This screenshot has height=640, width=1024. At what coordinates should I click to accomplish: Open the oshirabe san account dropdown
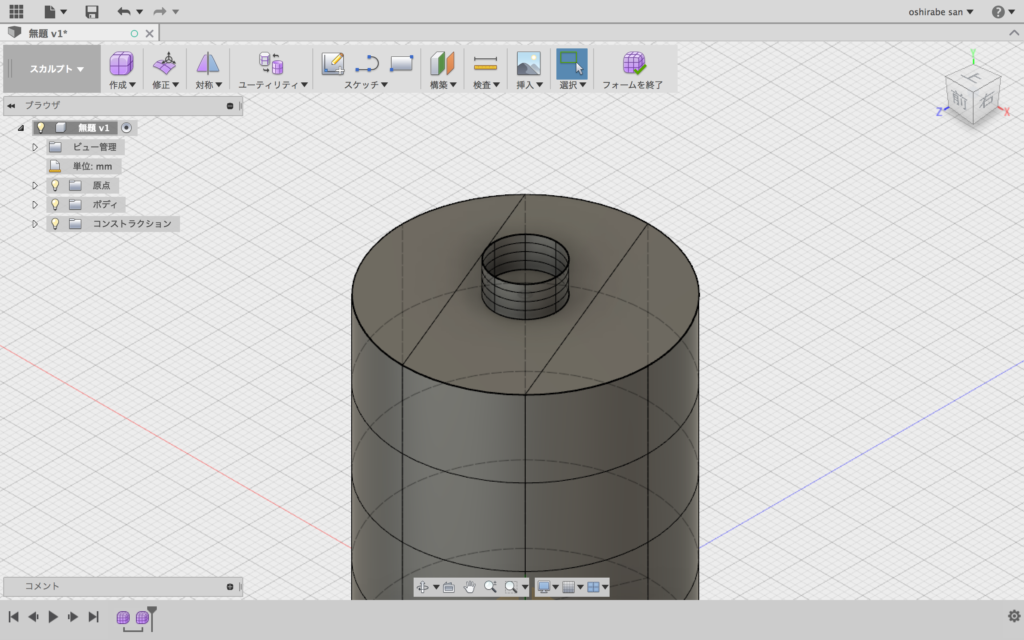940,12
